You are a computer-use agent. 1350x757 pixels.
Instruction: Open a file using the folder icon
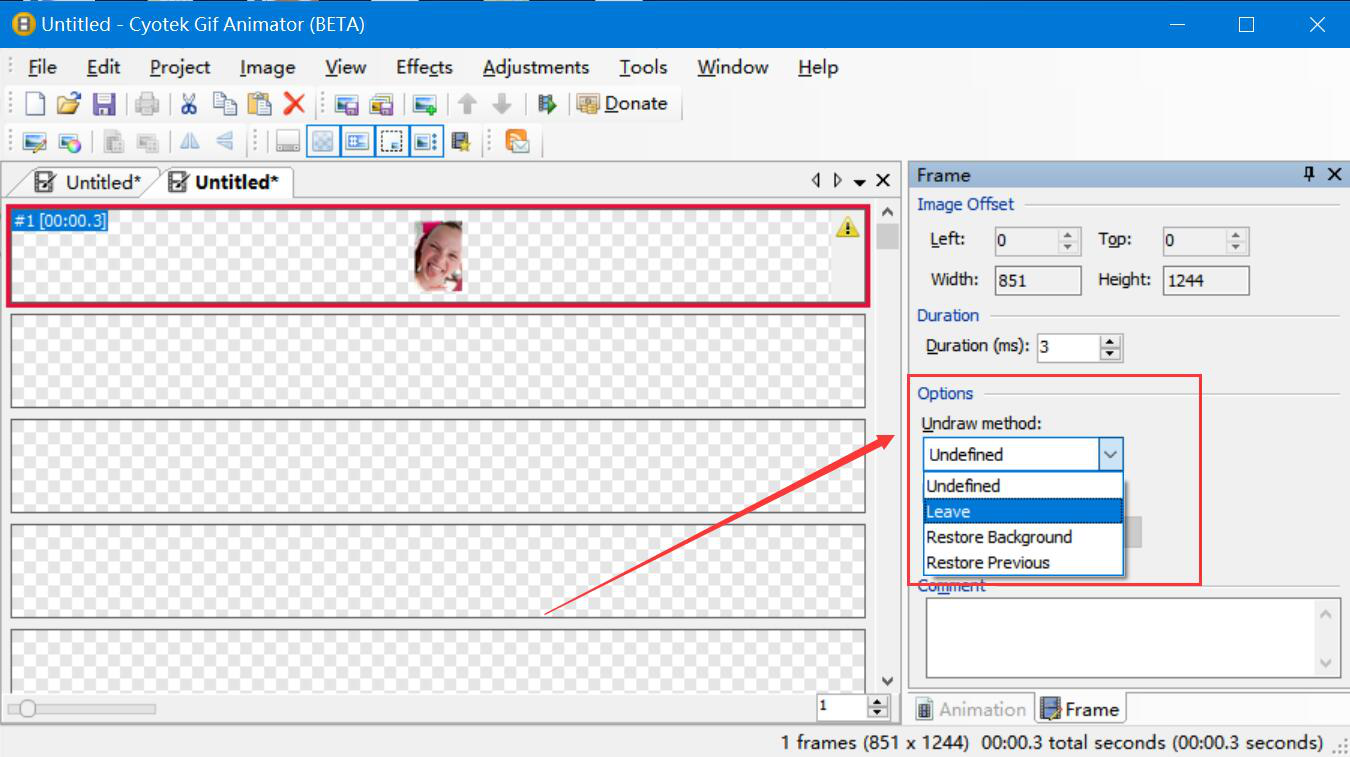[x=68, y=104]
